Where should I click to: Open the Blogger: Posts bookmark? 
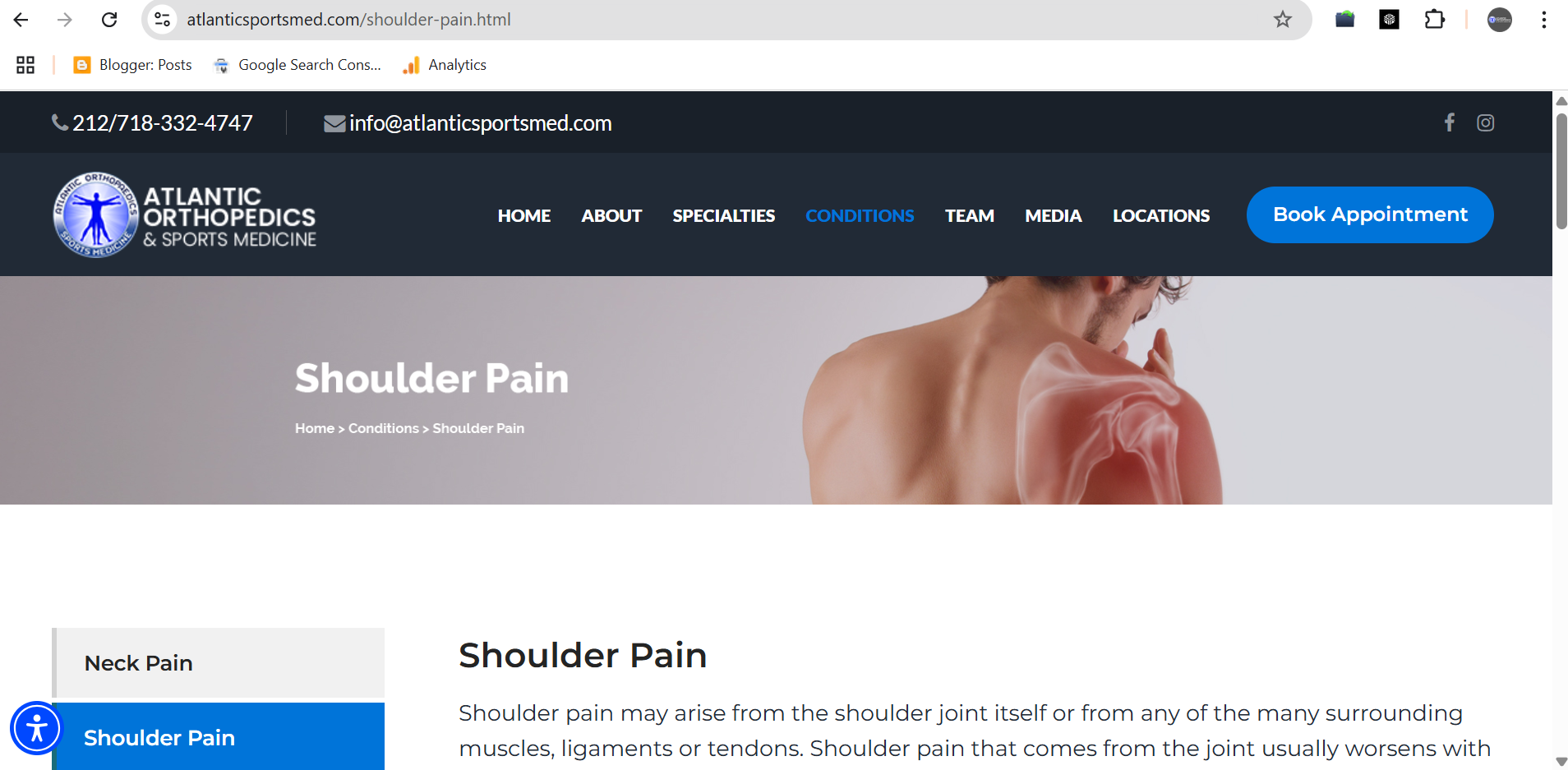click(x=132, y=65)
